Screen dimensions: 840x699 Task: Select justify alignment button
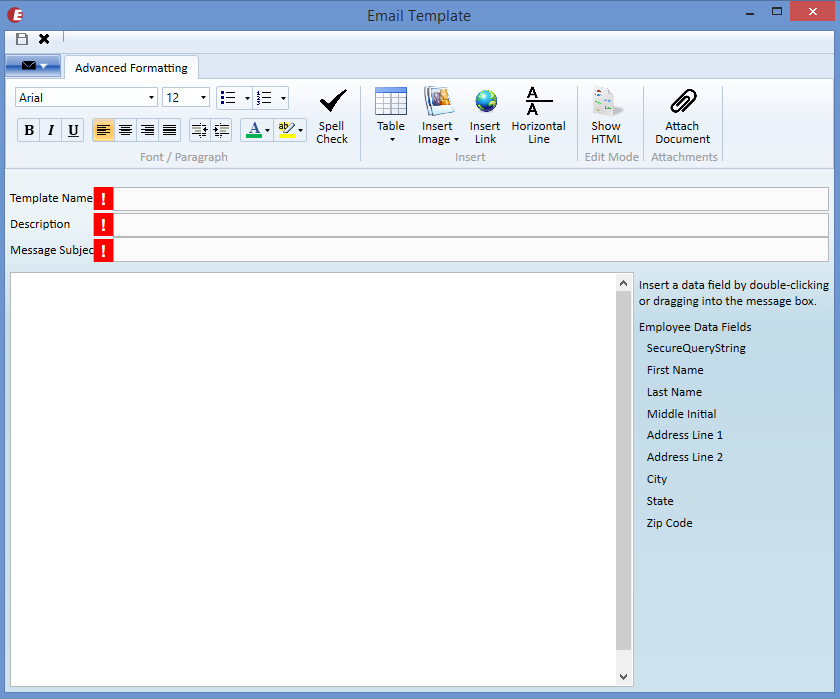coord(169,130)
